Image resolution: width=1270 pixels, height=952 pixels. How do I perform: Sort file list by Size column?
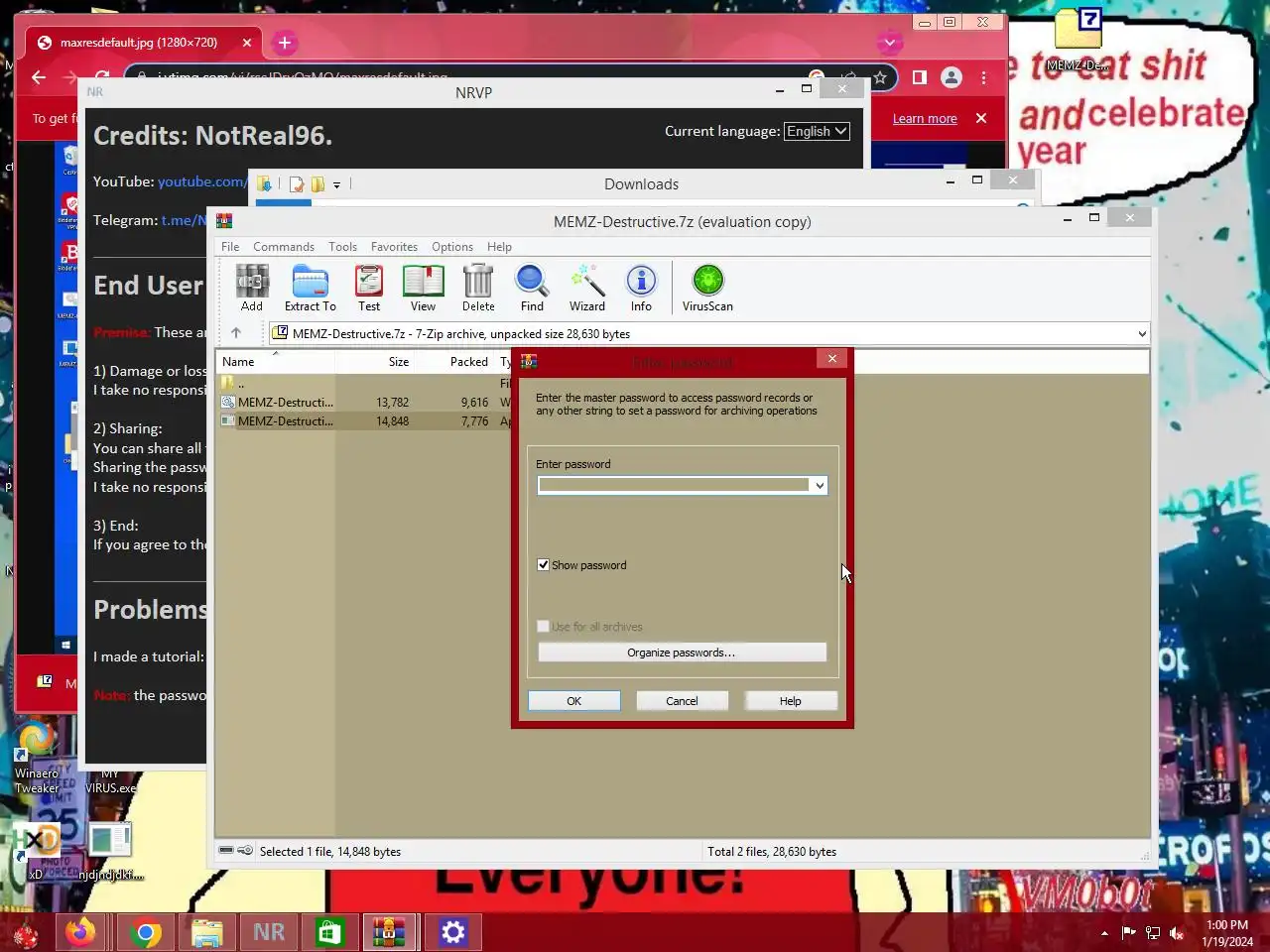click(x=375, y=362)
